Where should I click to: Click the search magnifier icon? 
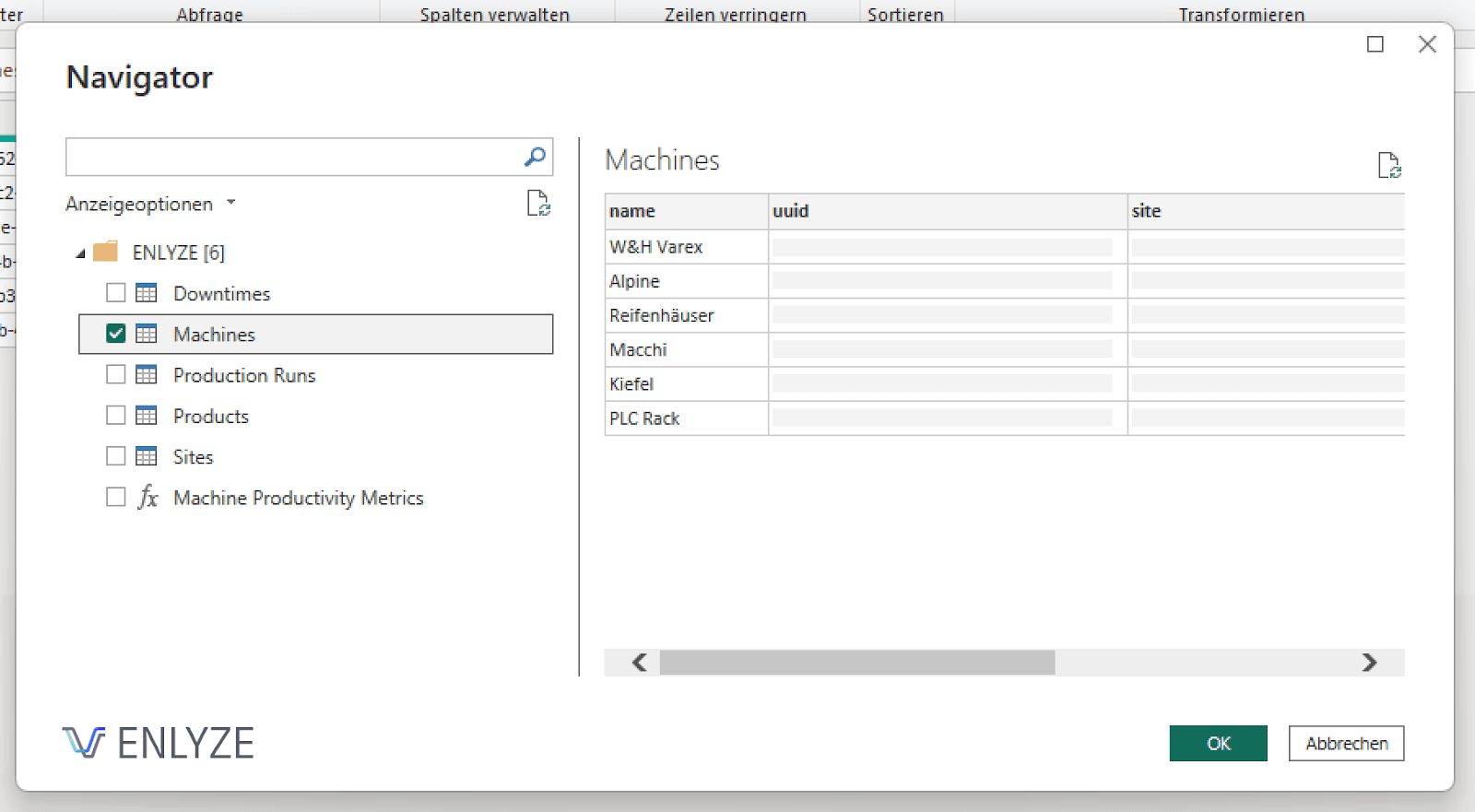(x=535, y=157)
